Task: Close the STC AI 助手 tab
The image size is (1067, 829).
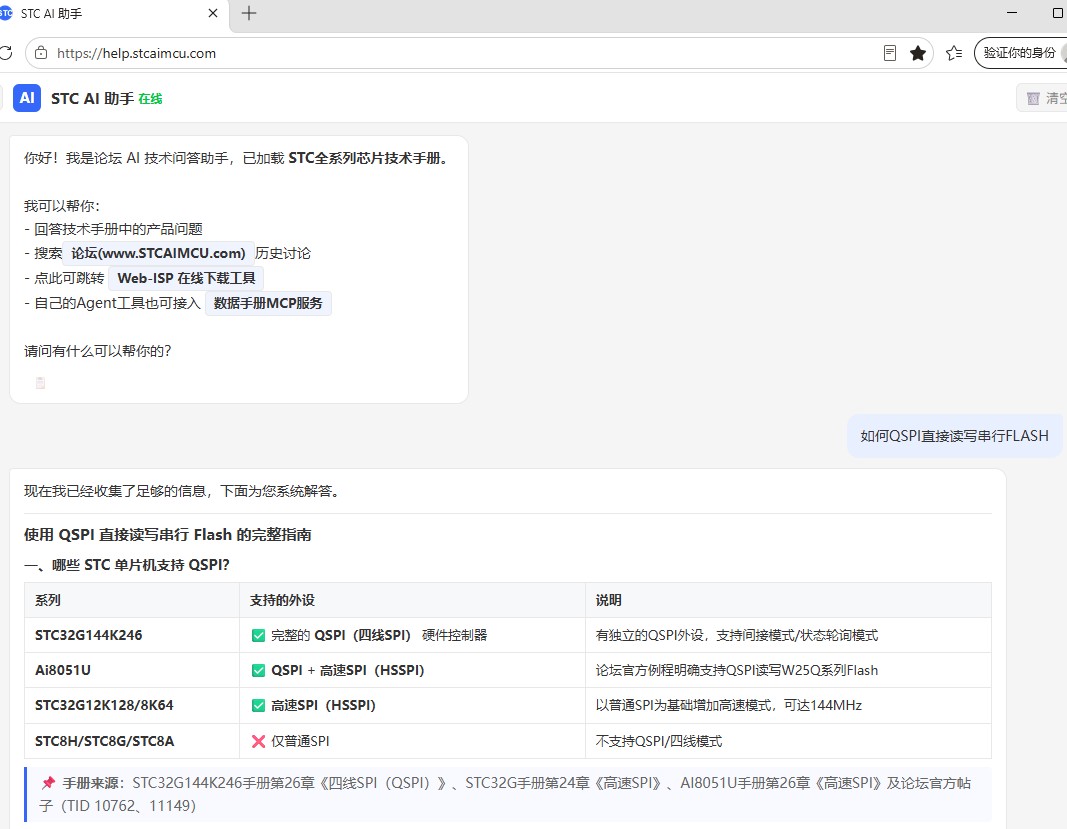Action: (x=213, y=13)
